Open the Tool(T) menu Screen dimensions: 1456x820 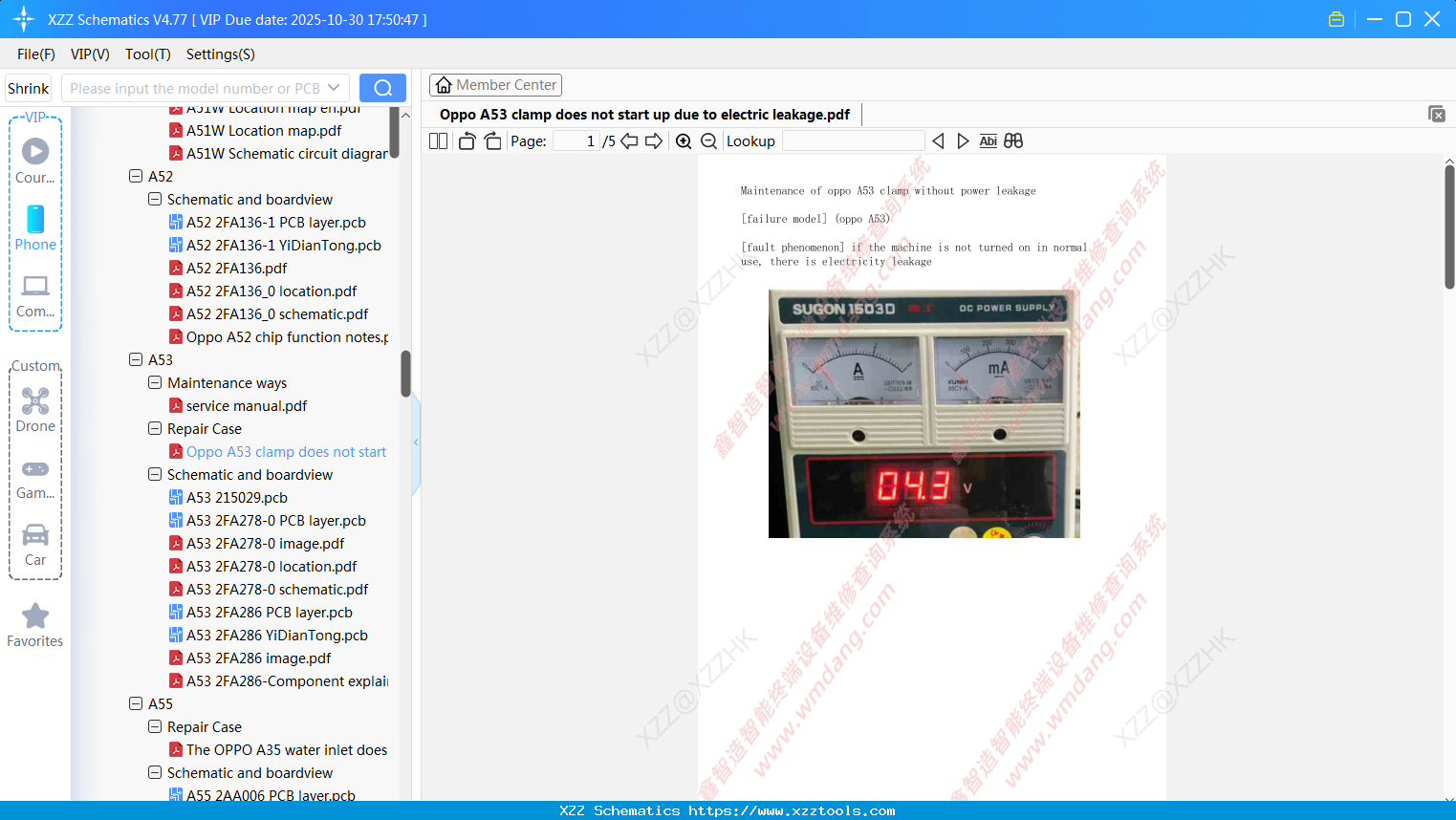148,54
